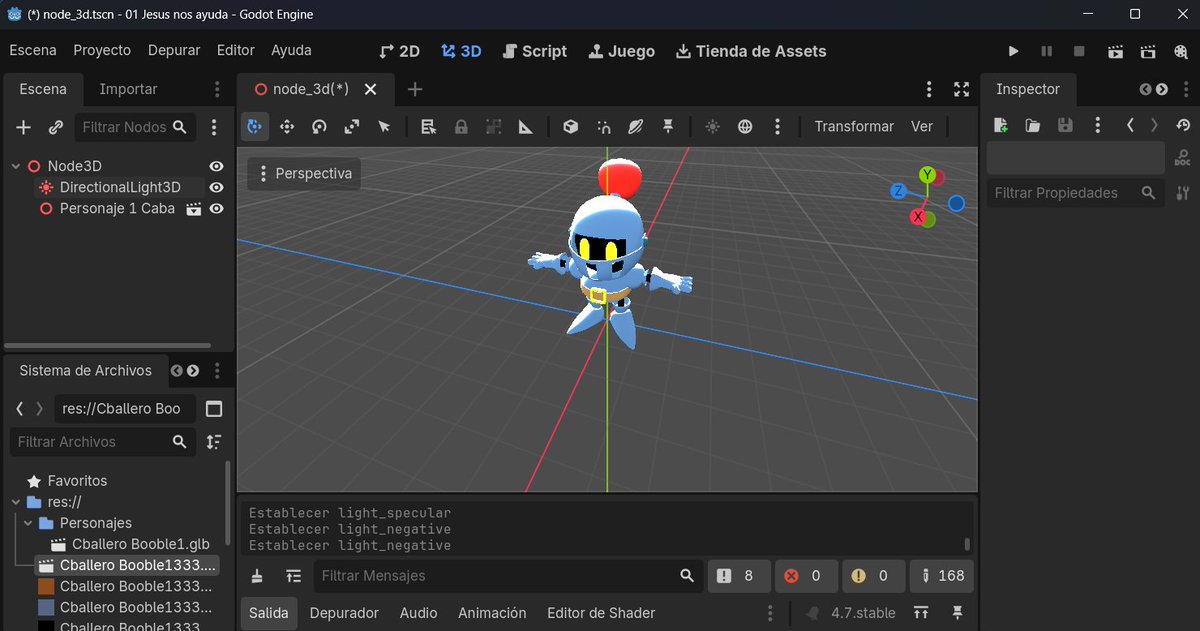
Task: Switch to Script workspace
Action: click(x=534, y=51)
